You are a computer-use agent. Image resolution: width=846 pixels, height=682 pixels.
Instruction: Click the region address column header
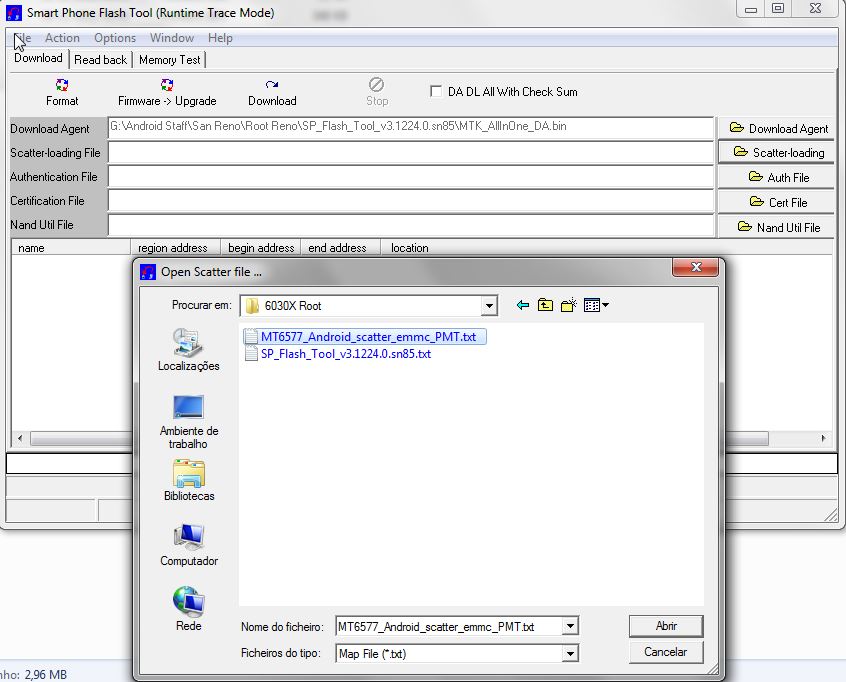(175, 248)
